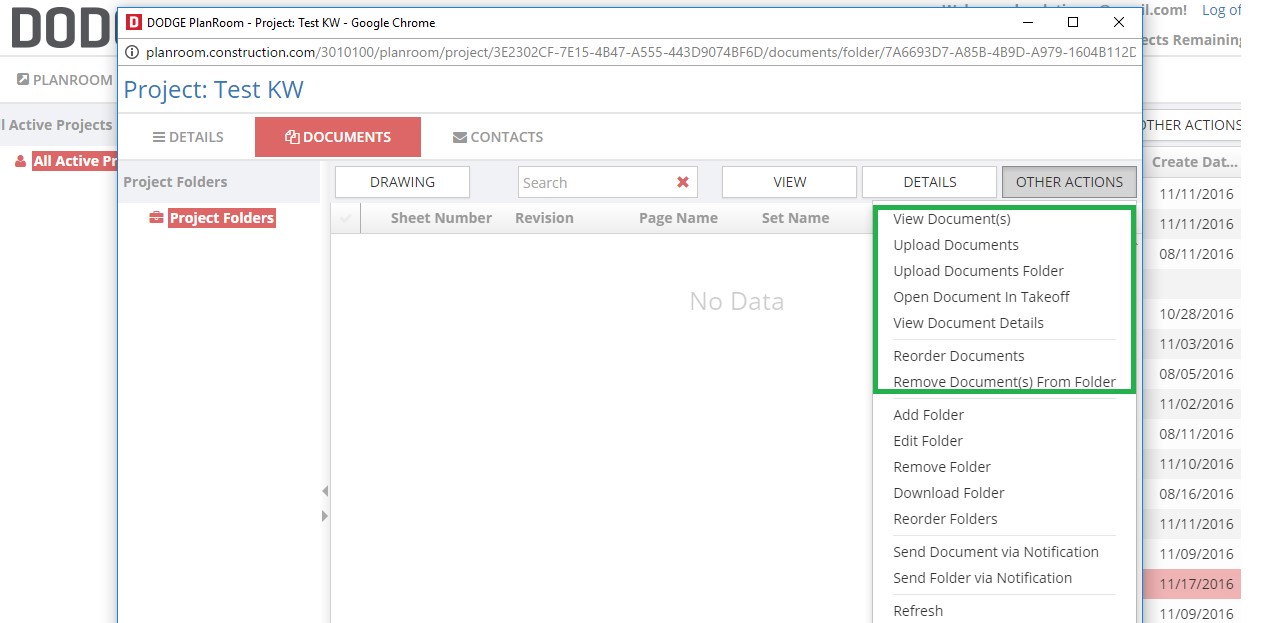Open the Details tab of the project

coord(187,137)
